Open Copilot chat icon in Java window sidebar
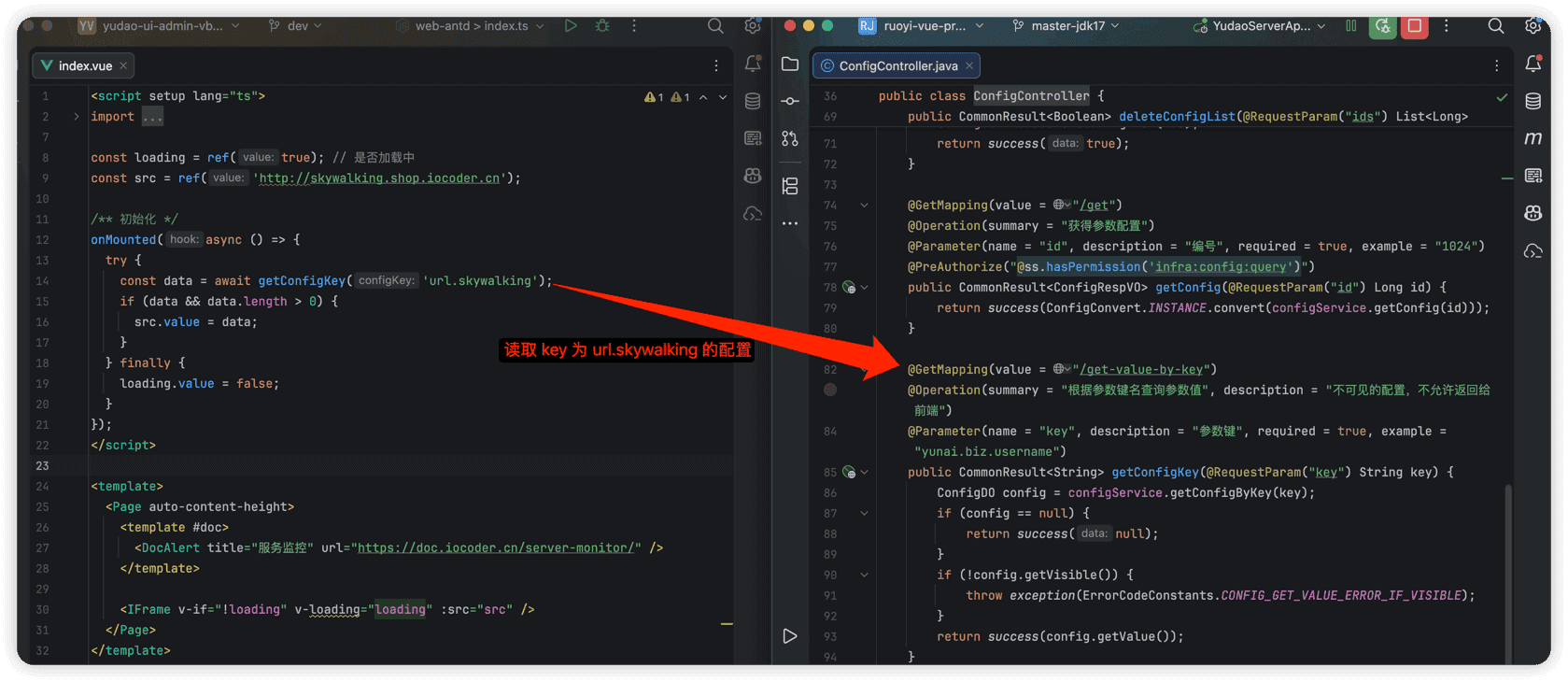Image resolution: width=1568 pixels, height=682 pixels. click(x=1533, y=214)
